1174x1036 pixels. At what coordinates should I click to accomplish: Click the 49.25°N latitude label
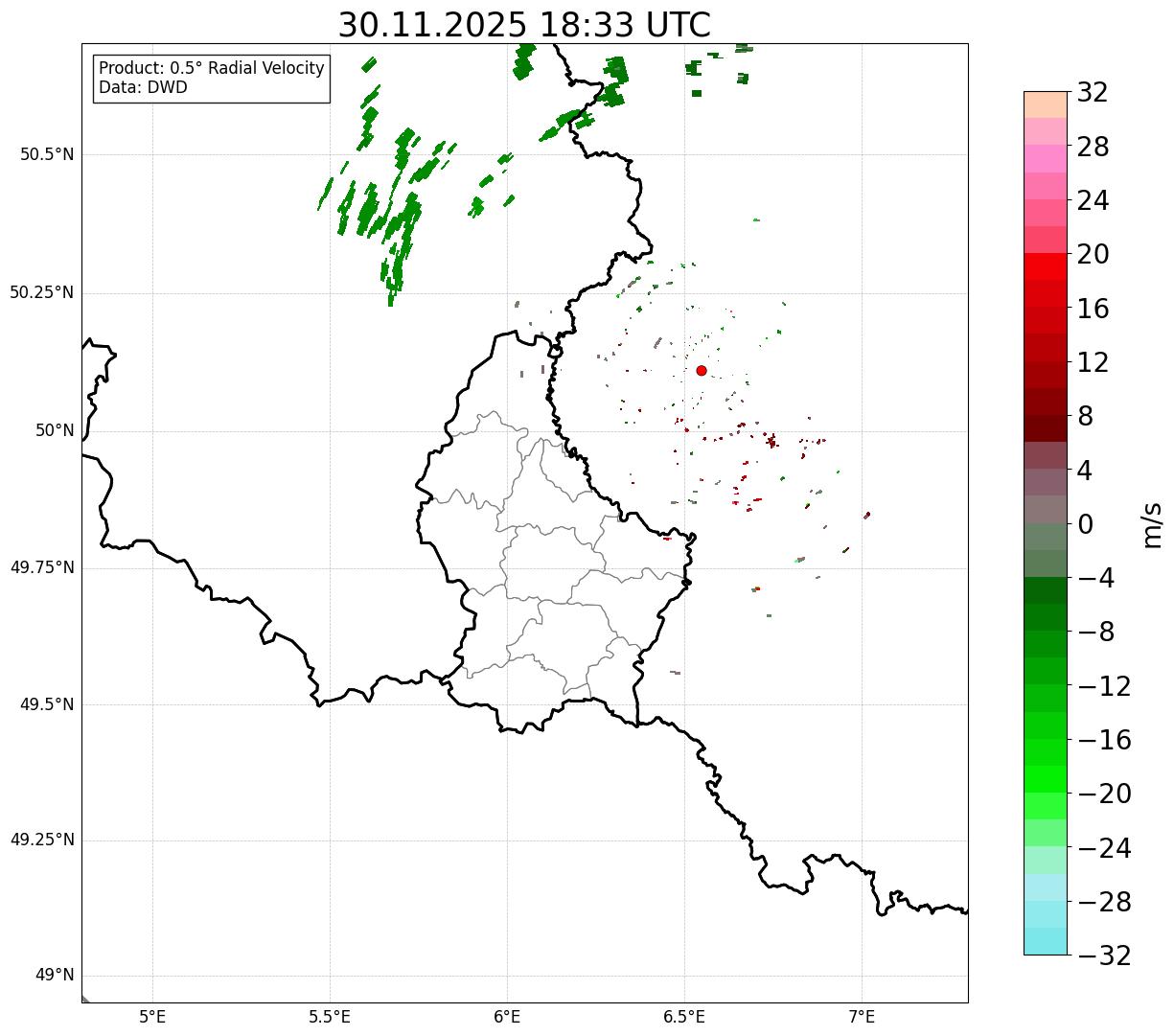[x=42, y=840]
